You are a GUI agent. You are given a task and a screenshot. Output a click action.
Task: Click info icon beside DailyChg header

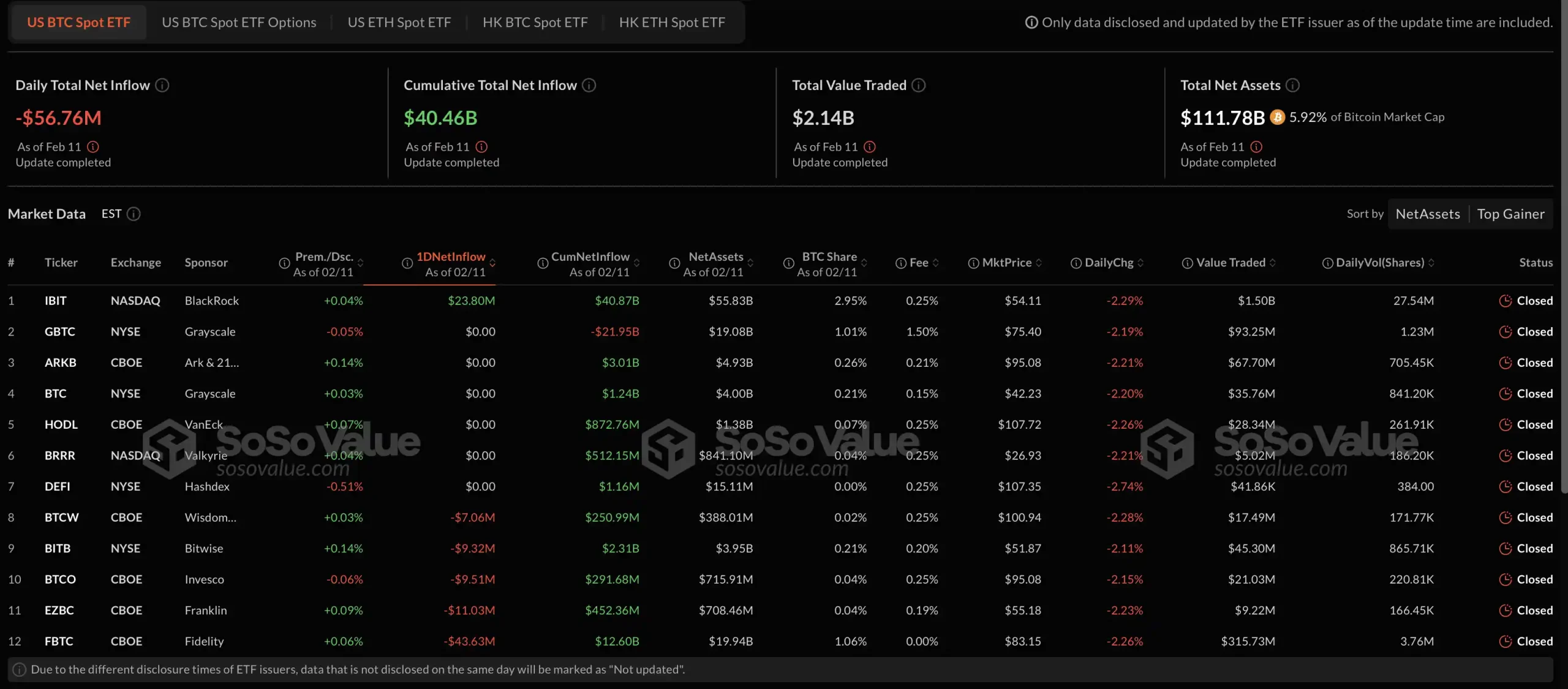(x=1076, y=263)
